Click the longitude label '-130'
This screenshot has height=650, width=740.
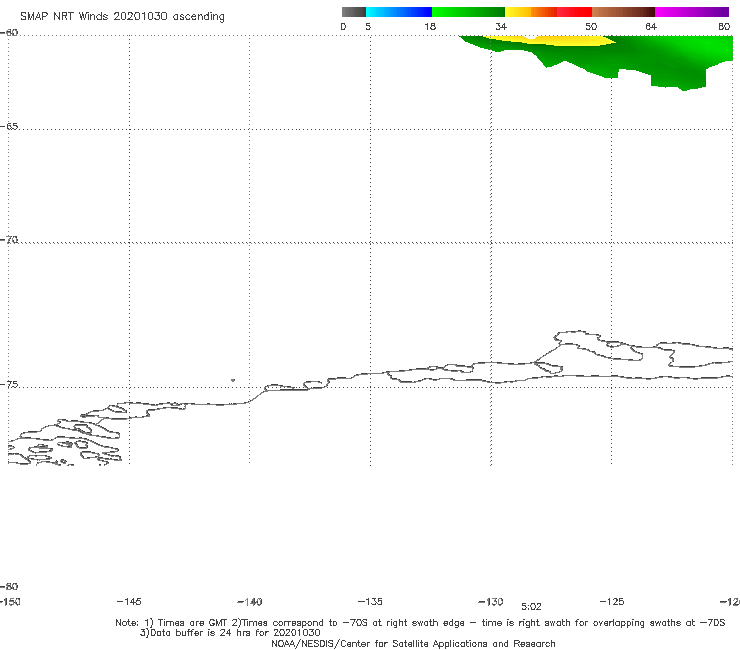[491, 601]
